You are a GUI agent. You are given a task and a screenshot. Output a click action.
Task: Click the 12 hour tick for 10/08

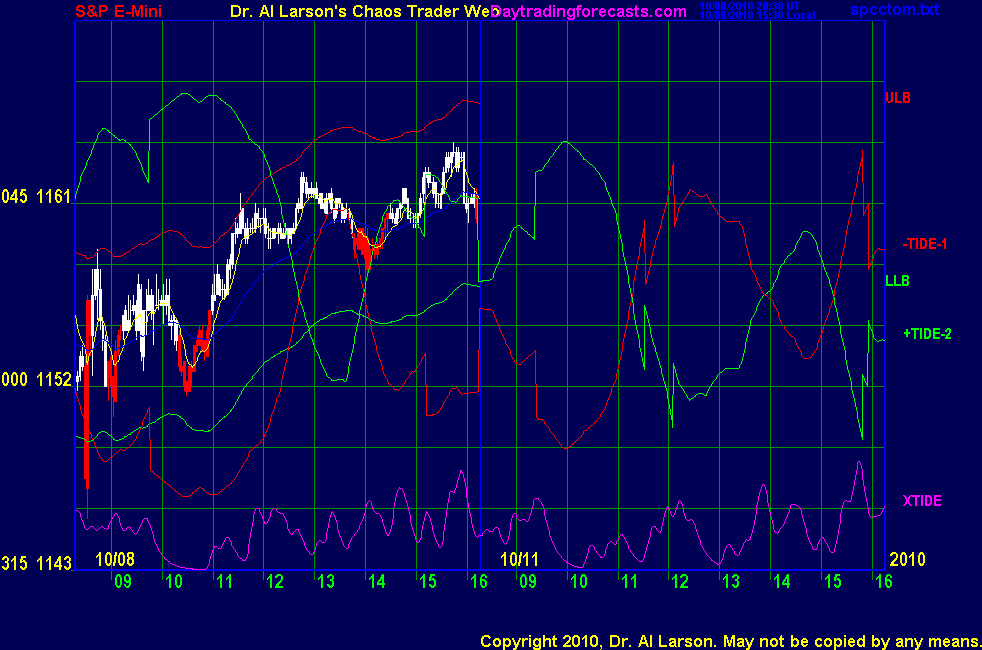point(274,581)
